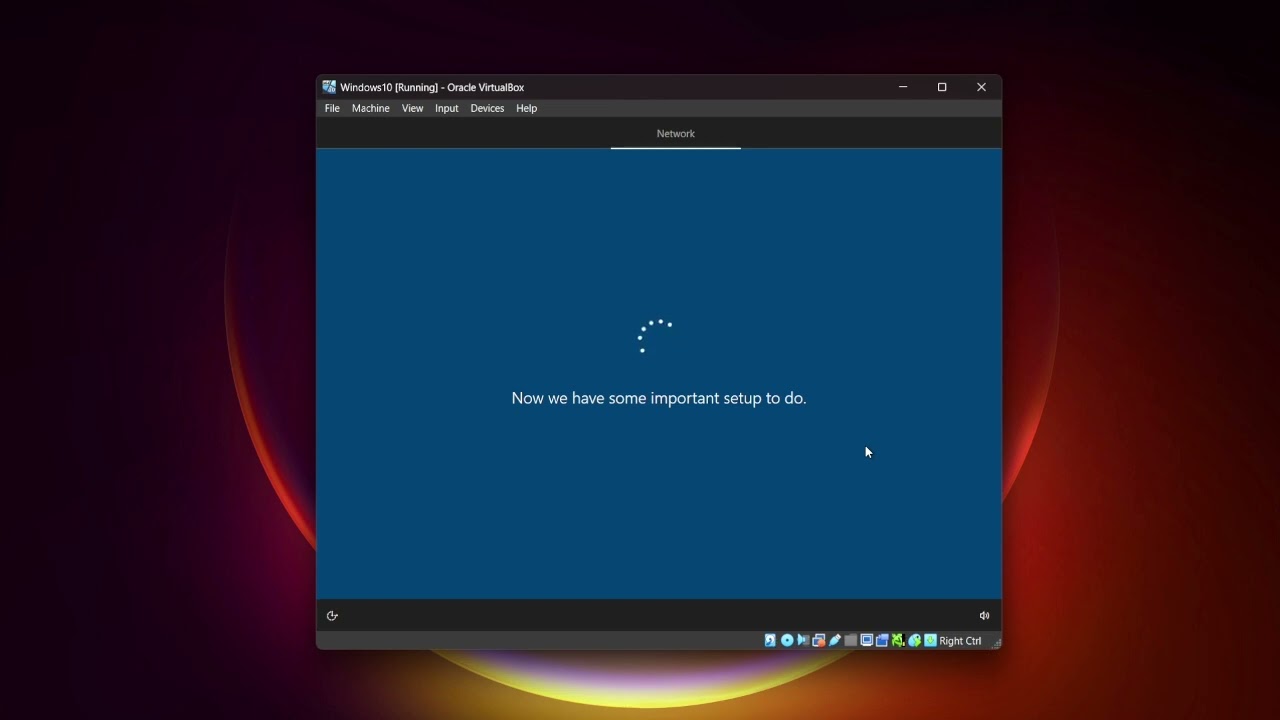This screenshot has height=720, width=1280.
Task: Click the green CPU virtualization status icon
Action: point(898,641)
